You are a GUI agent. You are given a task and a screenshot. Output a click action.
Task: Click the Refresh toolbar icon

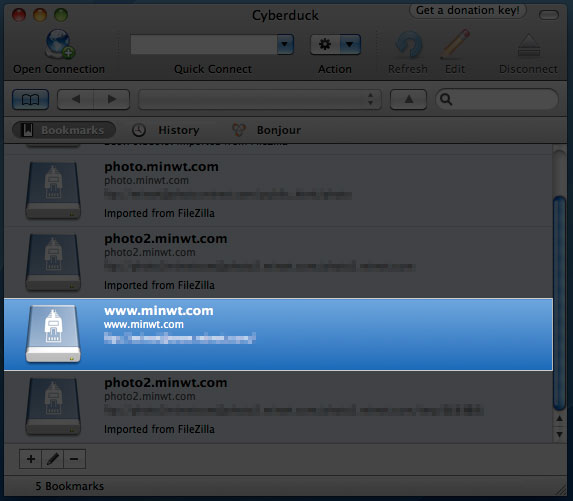409,45
